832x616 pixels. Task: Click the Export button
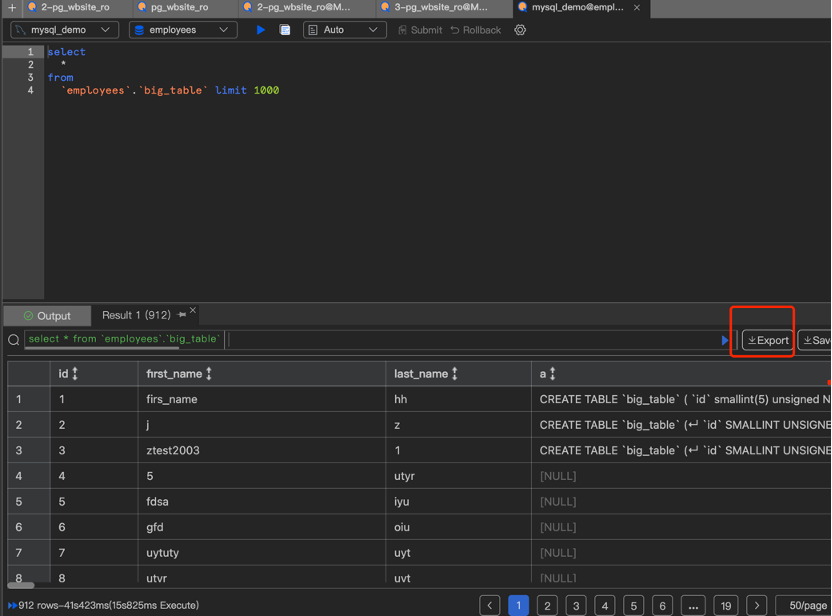[768, 340]
